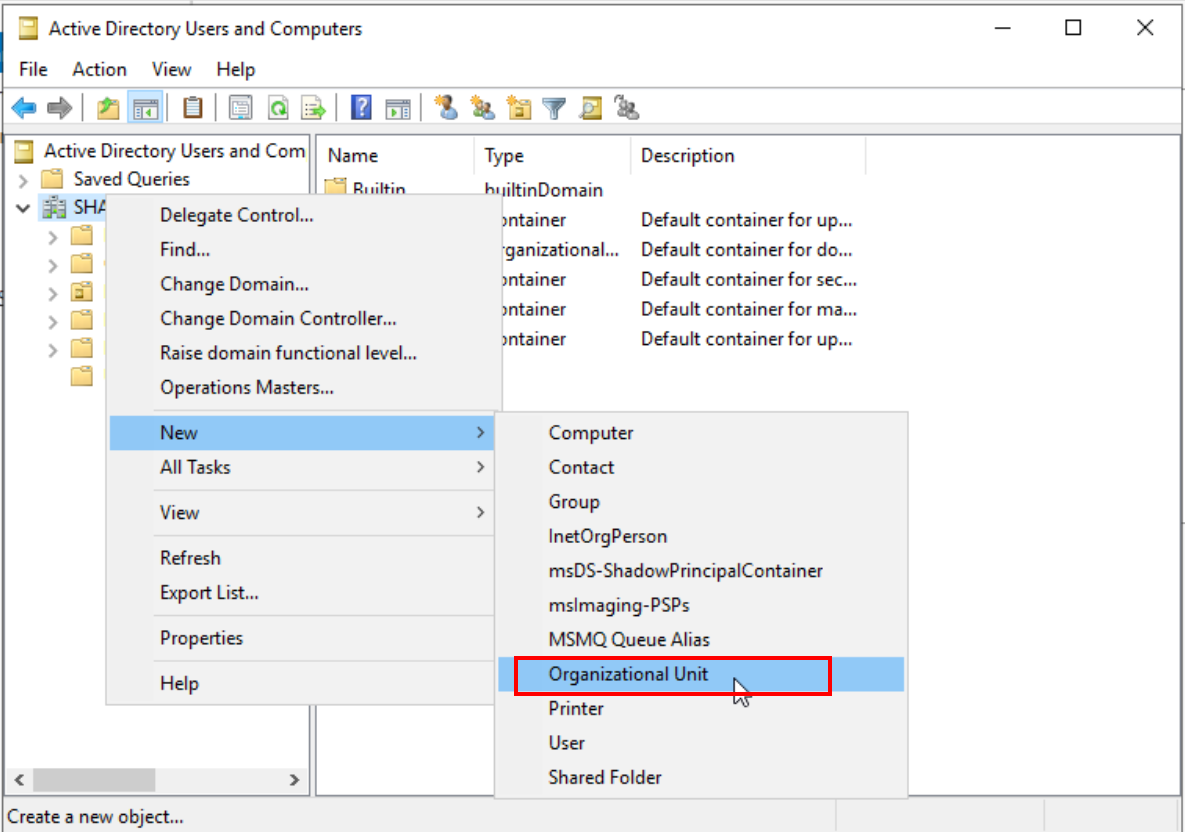The width and height of the screenshot is (1185, 832).
Task: Click the tree pane's scroll-right arrow
Action: point(294,780)
